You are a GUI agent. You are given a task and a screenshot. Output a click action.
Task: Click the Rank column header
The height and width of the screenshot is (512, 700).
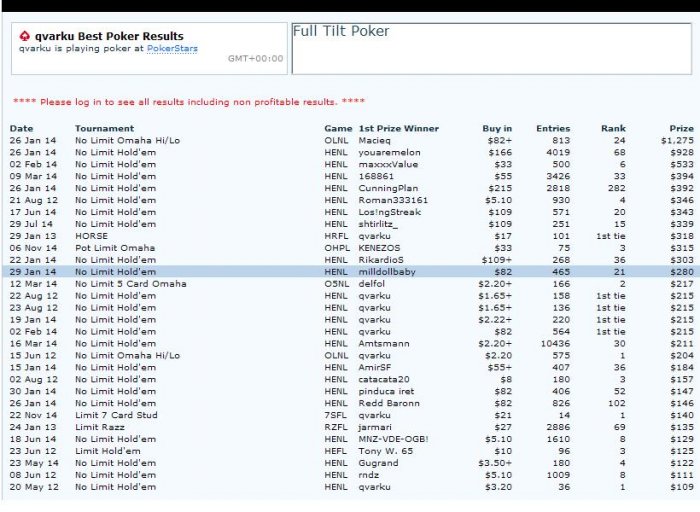coord(613,129)
